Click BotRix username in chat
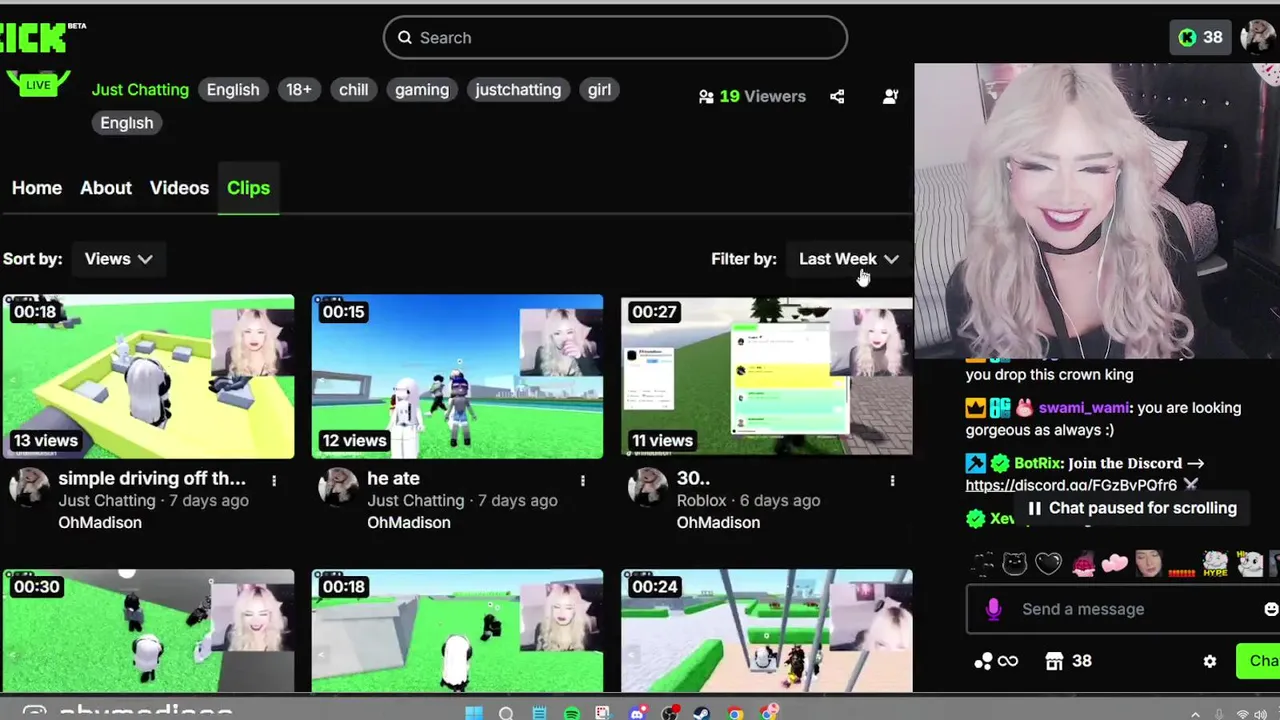 point(1037,463)
